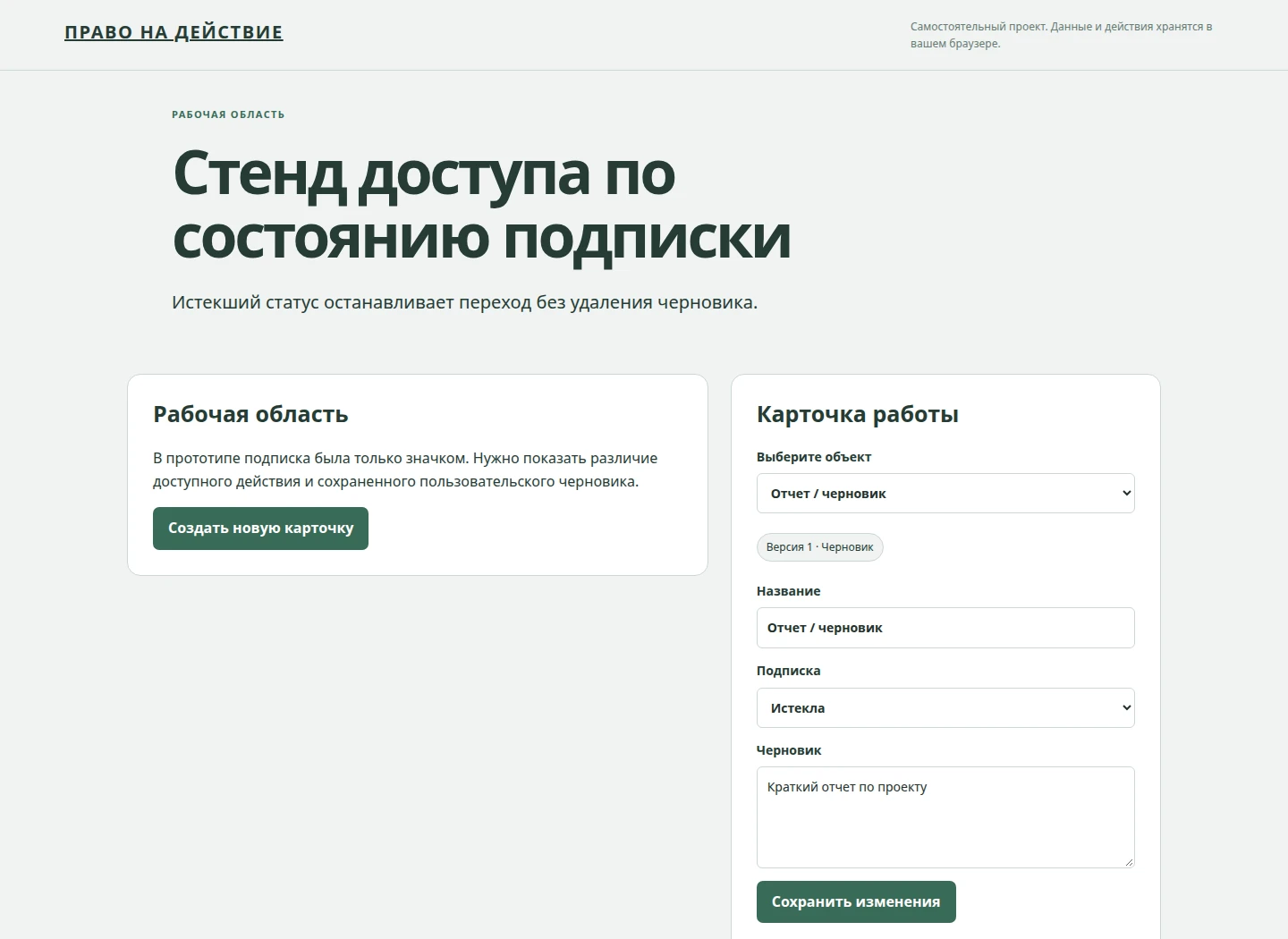Click the Стенд доступа по состоянию подписки title
The height and width of the screenshot is (939, 1288).
(x=481, y=205)
